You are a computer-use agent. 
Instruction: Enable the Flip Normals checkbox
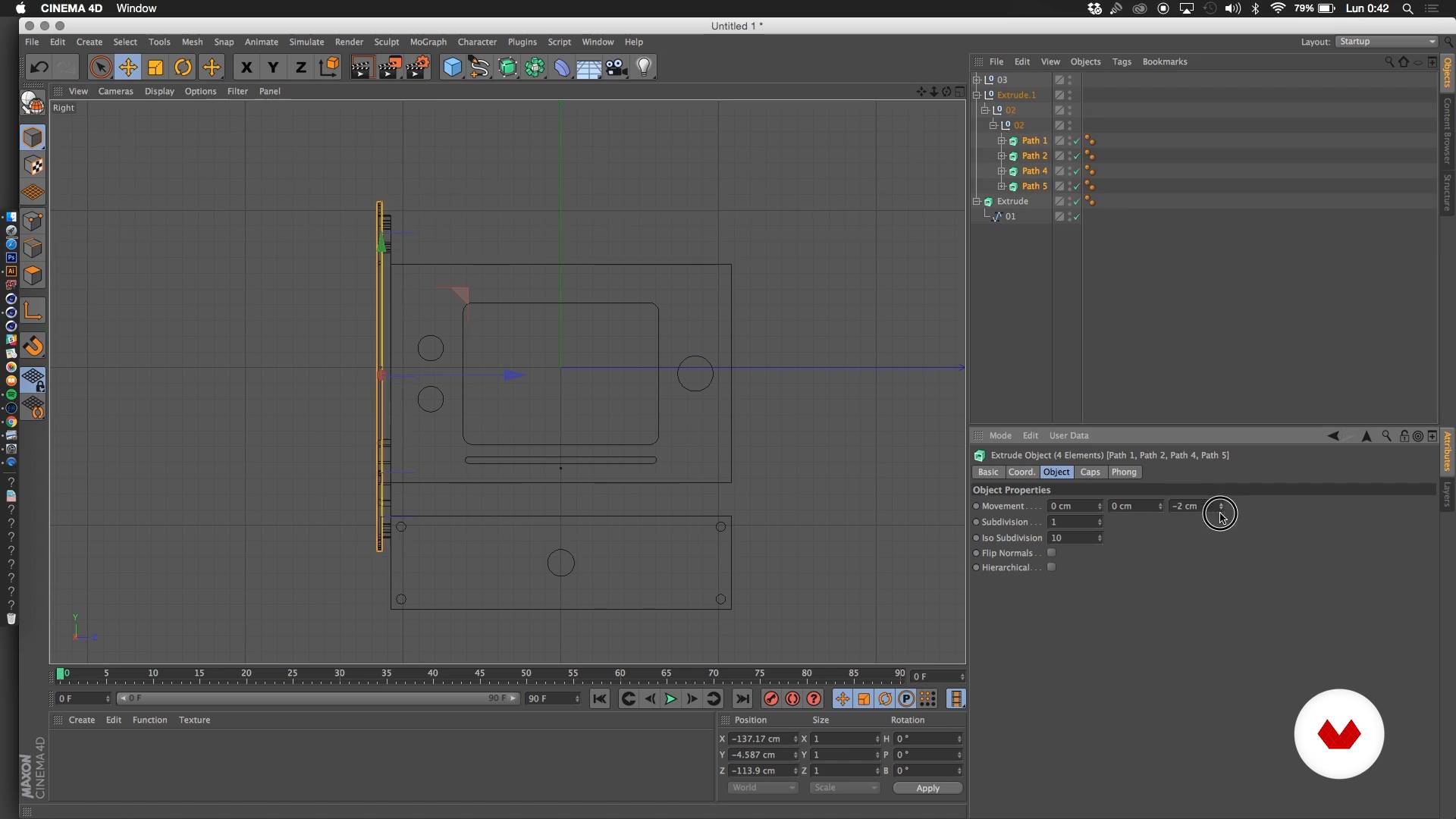(1051, 553)
